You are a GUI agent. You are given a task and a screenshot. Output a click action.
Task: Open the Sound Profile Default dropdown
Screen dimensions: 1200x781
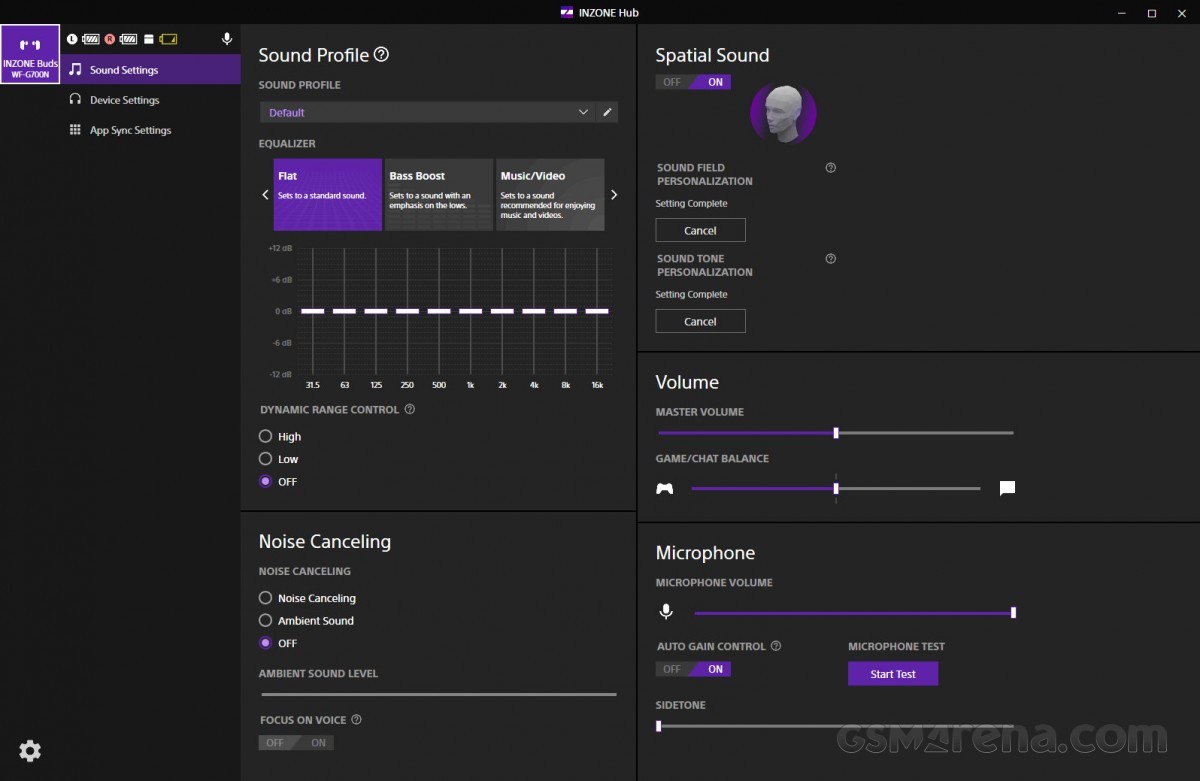tap(427, 112)
